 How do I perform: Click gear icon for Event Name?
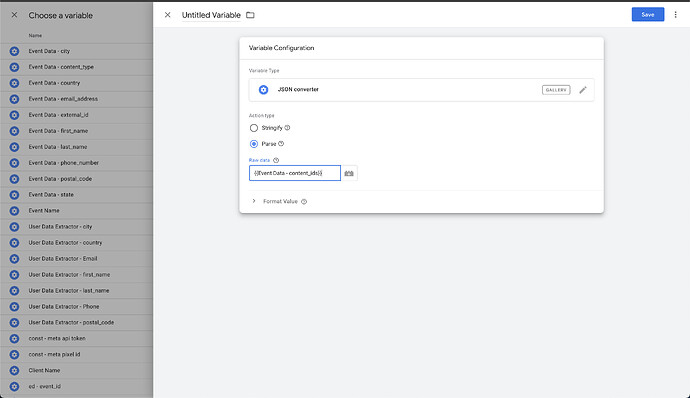tap(15, 211)
